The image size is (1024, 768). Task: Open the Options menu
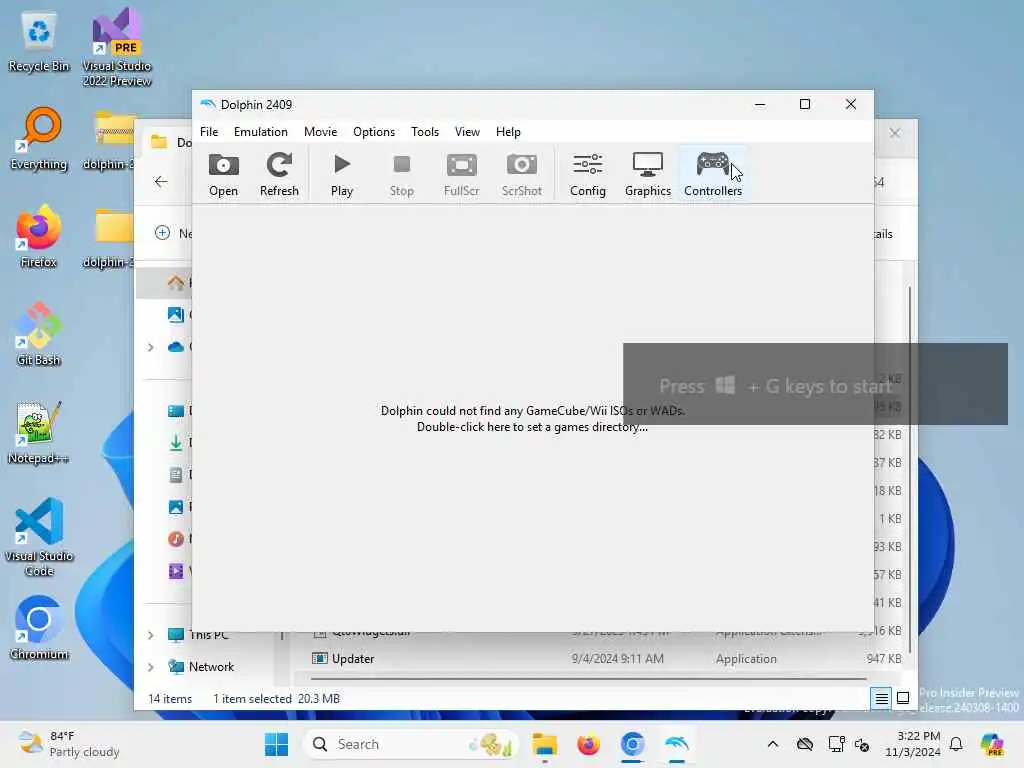pos(374,132)
